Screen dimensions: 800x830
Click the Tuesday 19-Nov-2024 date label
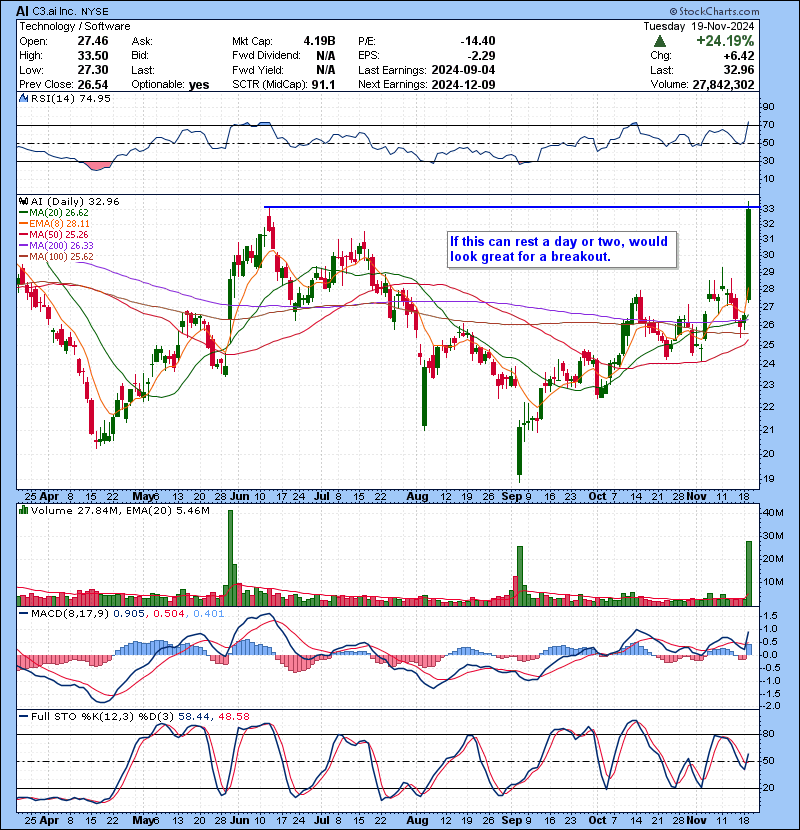point(699,26)
